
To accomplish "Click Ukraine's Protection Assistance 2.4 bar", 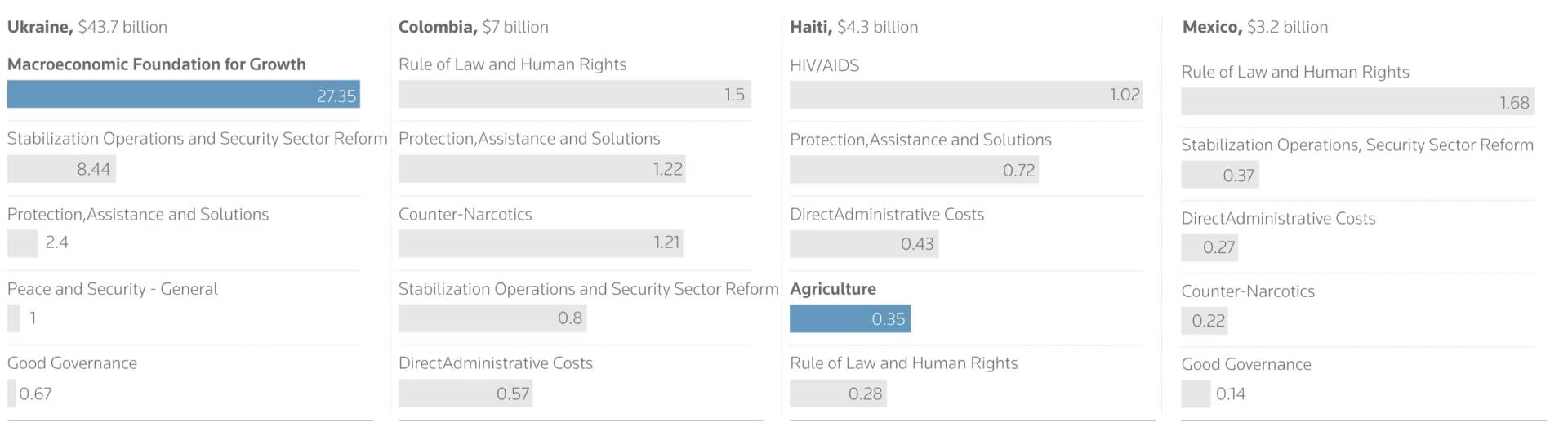I will point(22,242).
